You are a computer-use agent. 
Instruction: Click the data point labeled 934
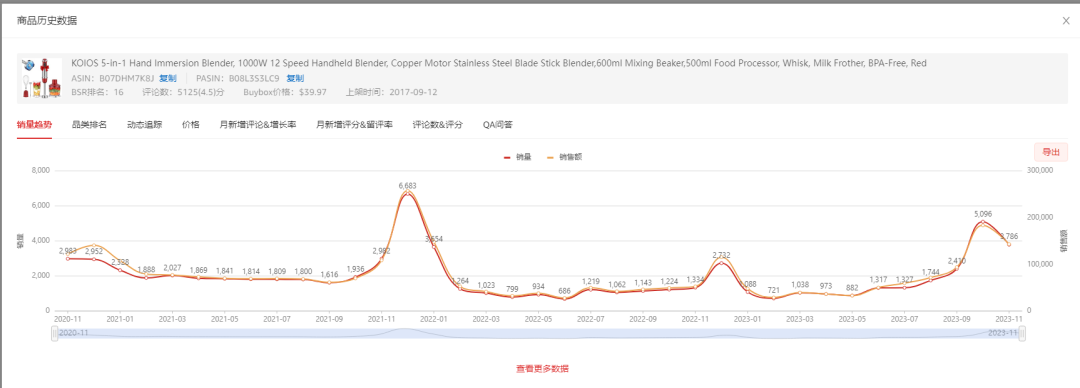(x=538, y=294)
